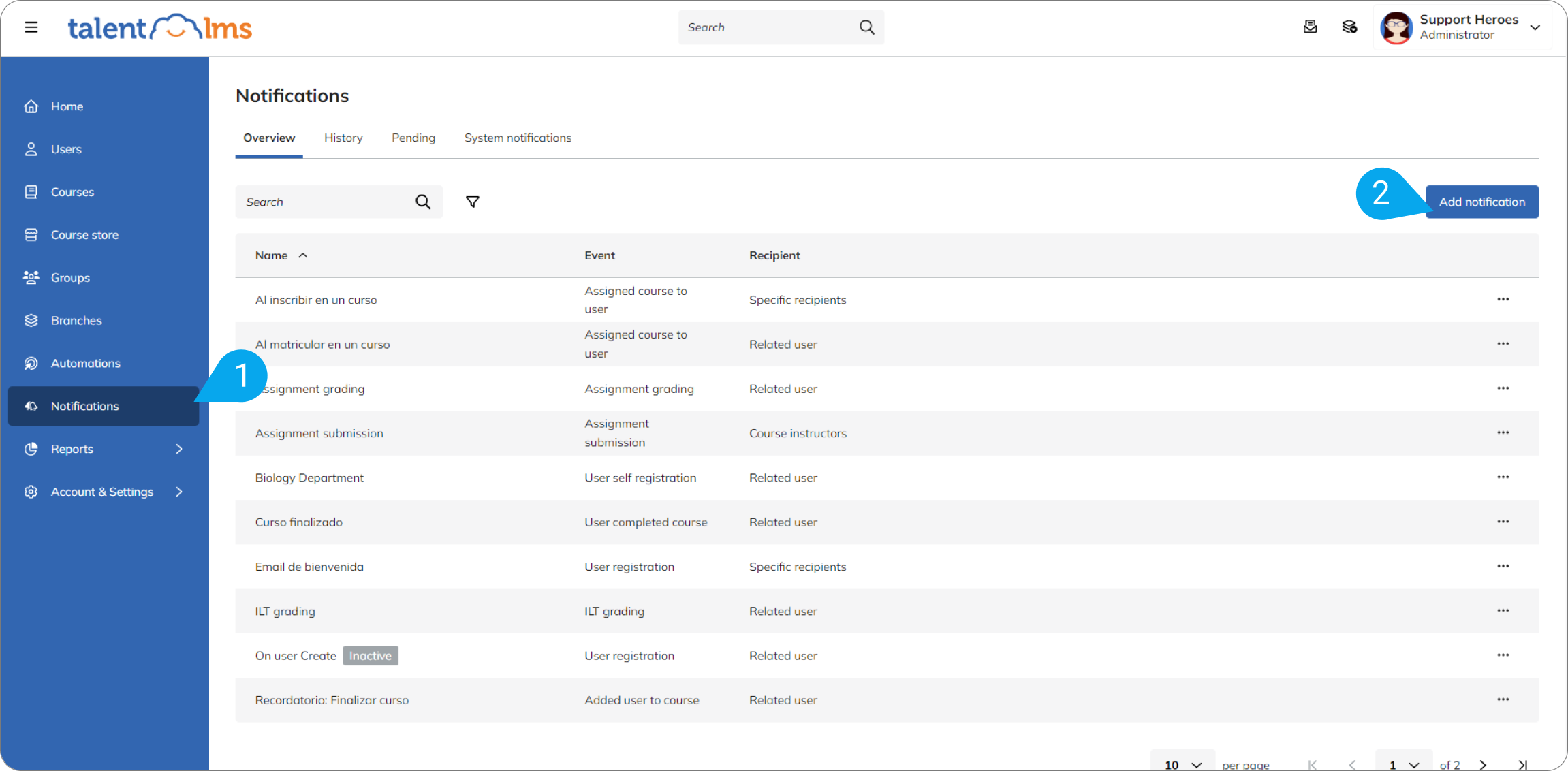Screen dimensions: 1568x771
Task: Click Curso finalizado notification name
Action: point(299,522)
